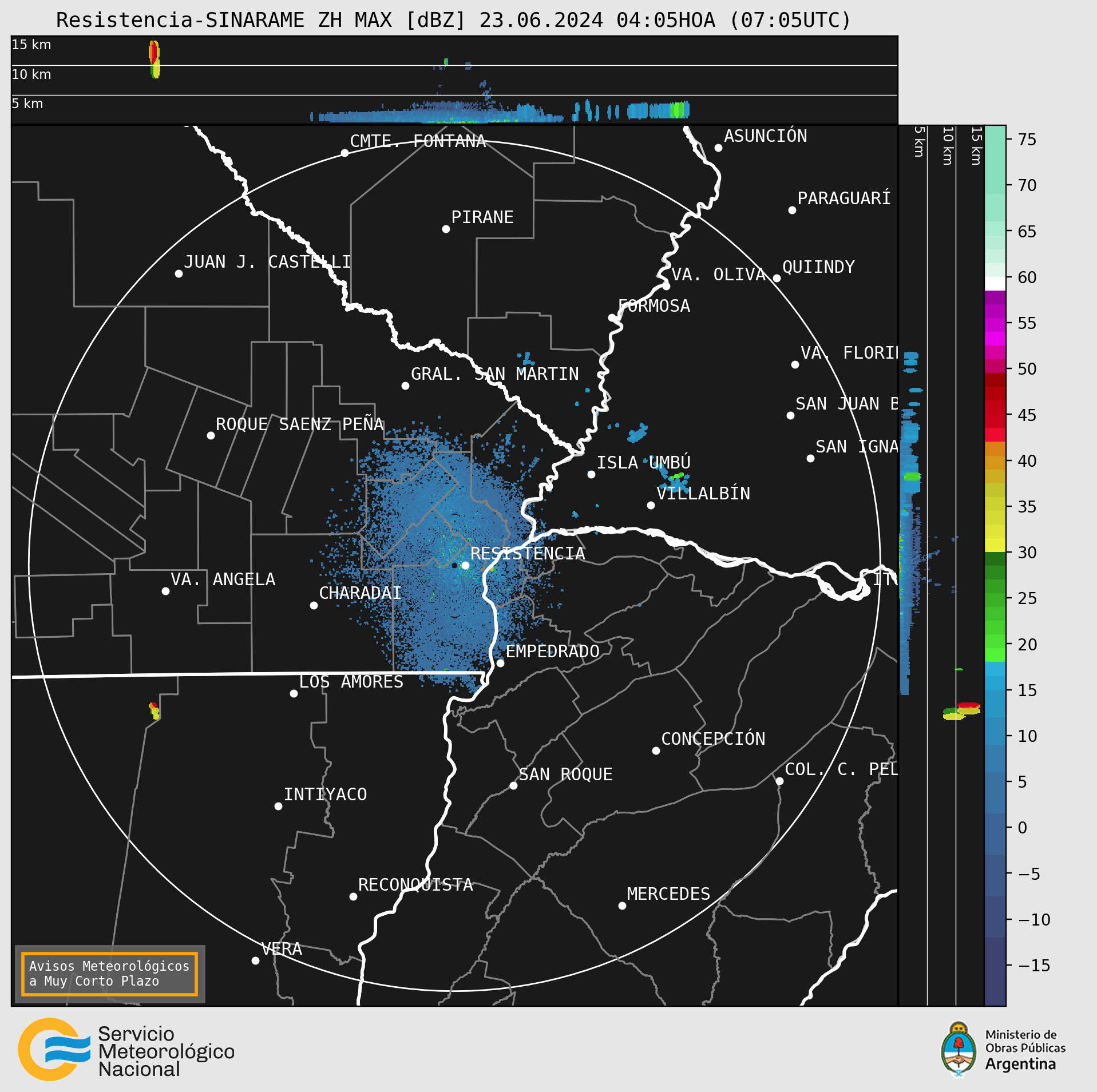Click the VA. ANGELA label

(x=223, y=579)
